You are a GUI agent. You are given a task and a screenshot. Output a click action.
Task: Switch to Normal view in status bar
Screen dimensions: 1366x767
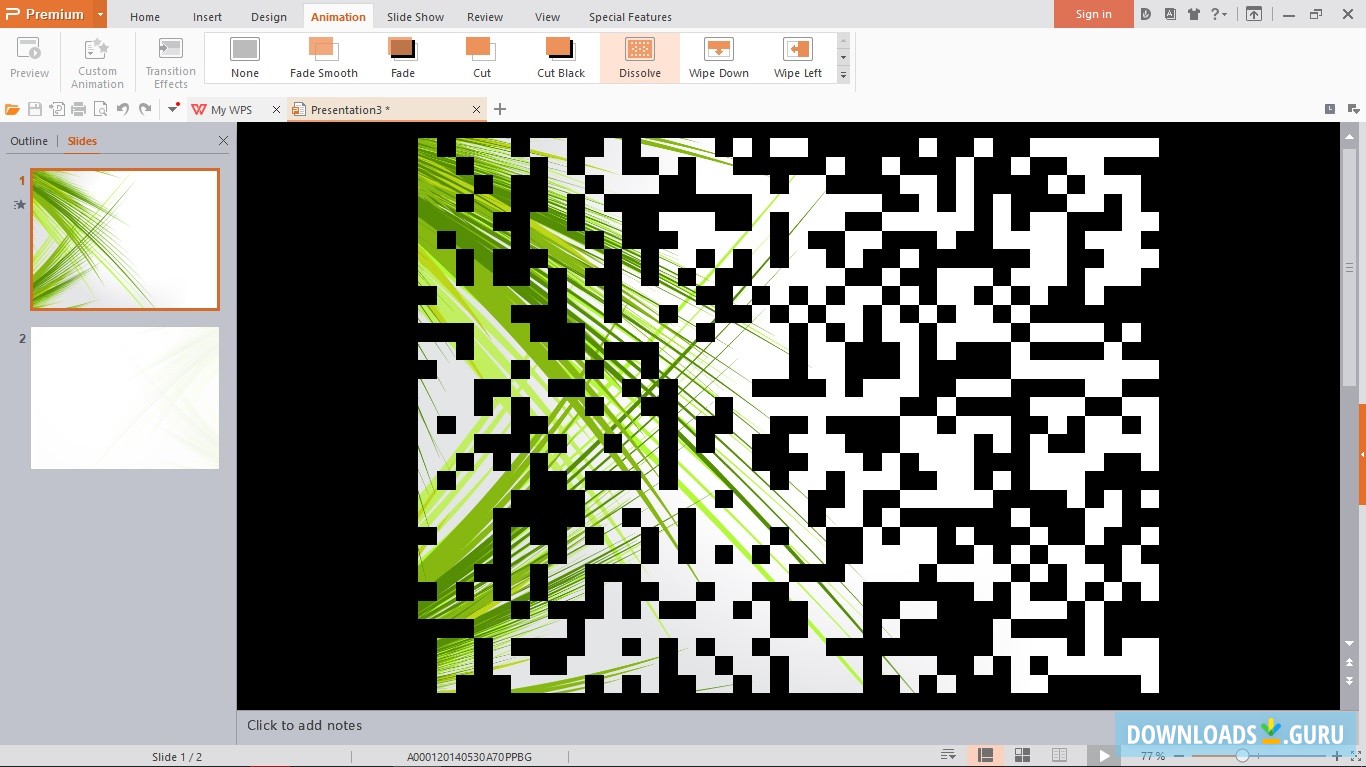coord(985,756)
